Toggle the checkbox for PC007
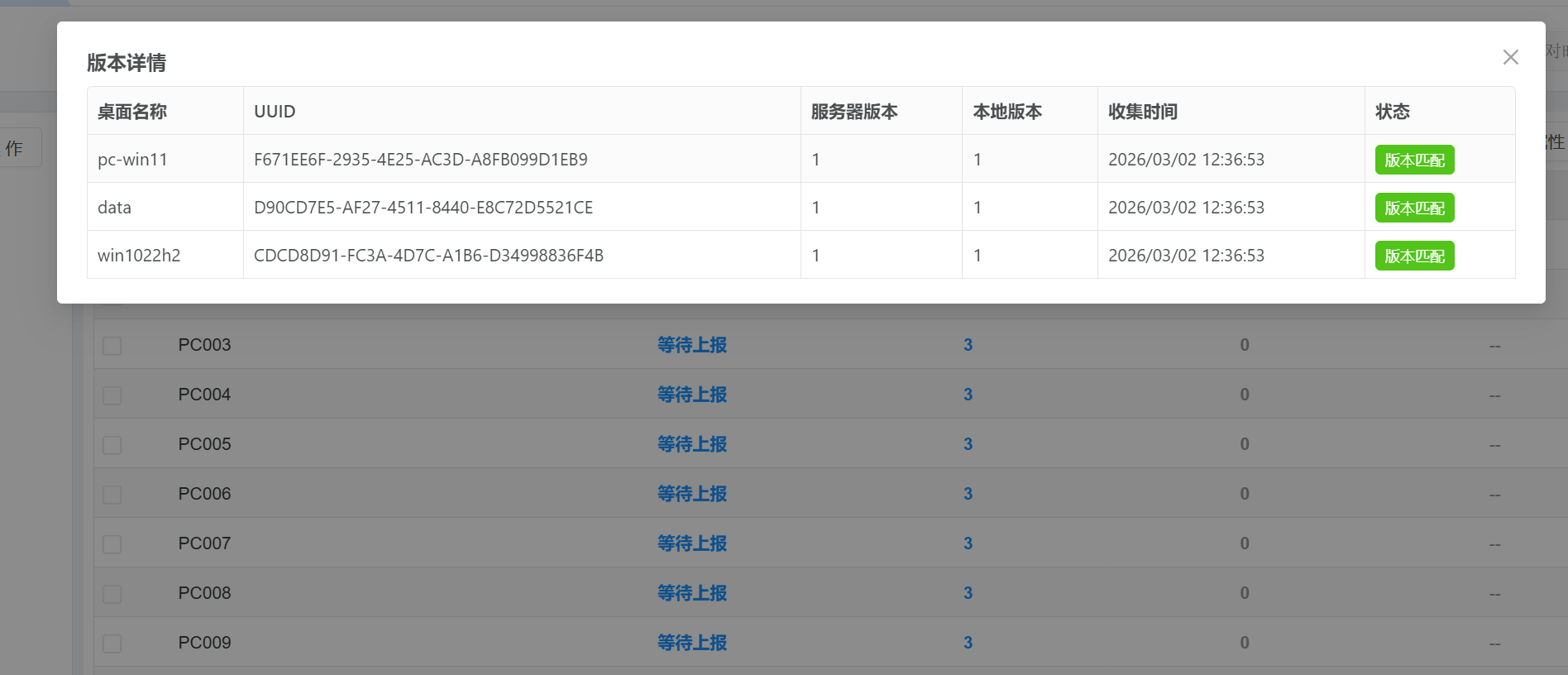 (x=112, y=544)
